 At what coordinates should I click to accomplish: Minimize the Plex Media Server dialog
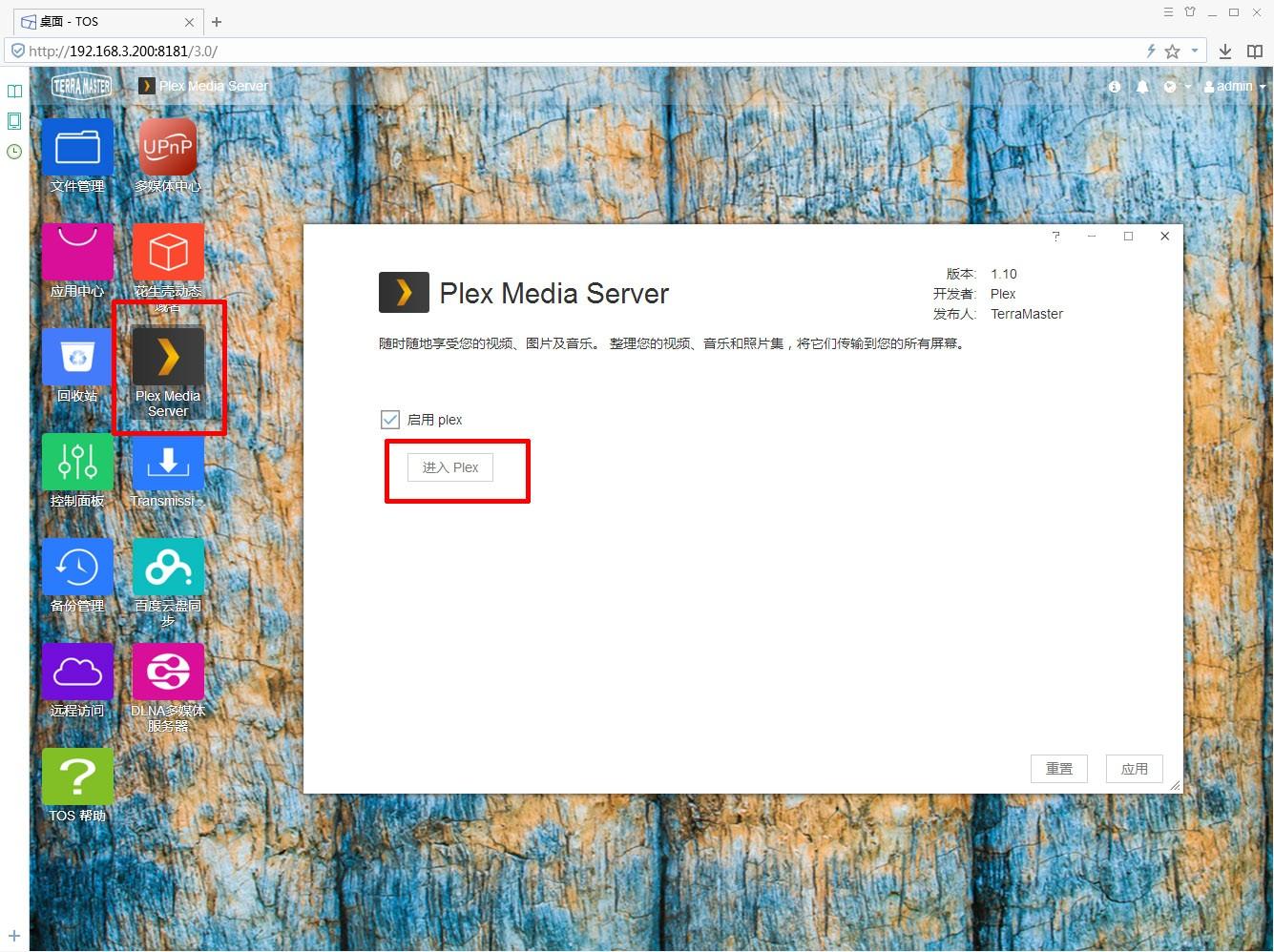1092,236
